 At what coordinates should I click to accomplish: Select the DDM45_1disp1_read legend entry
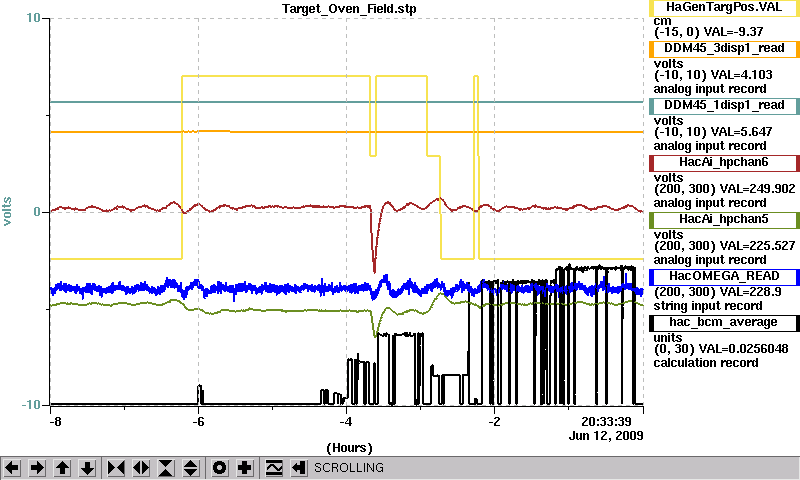tap(724, 106)
